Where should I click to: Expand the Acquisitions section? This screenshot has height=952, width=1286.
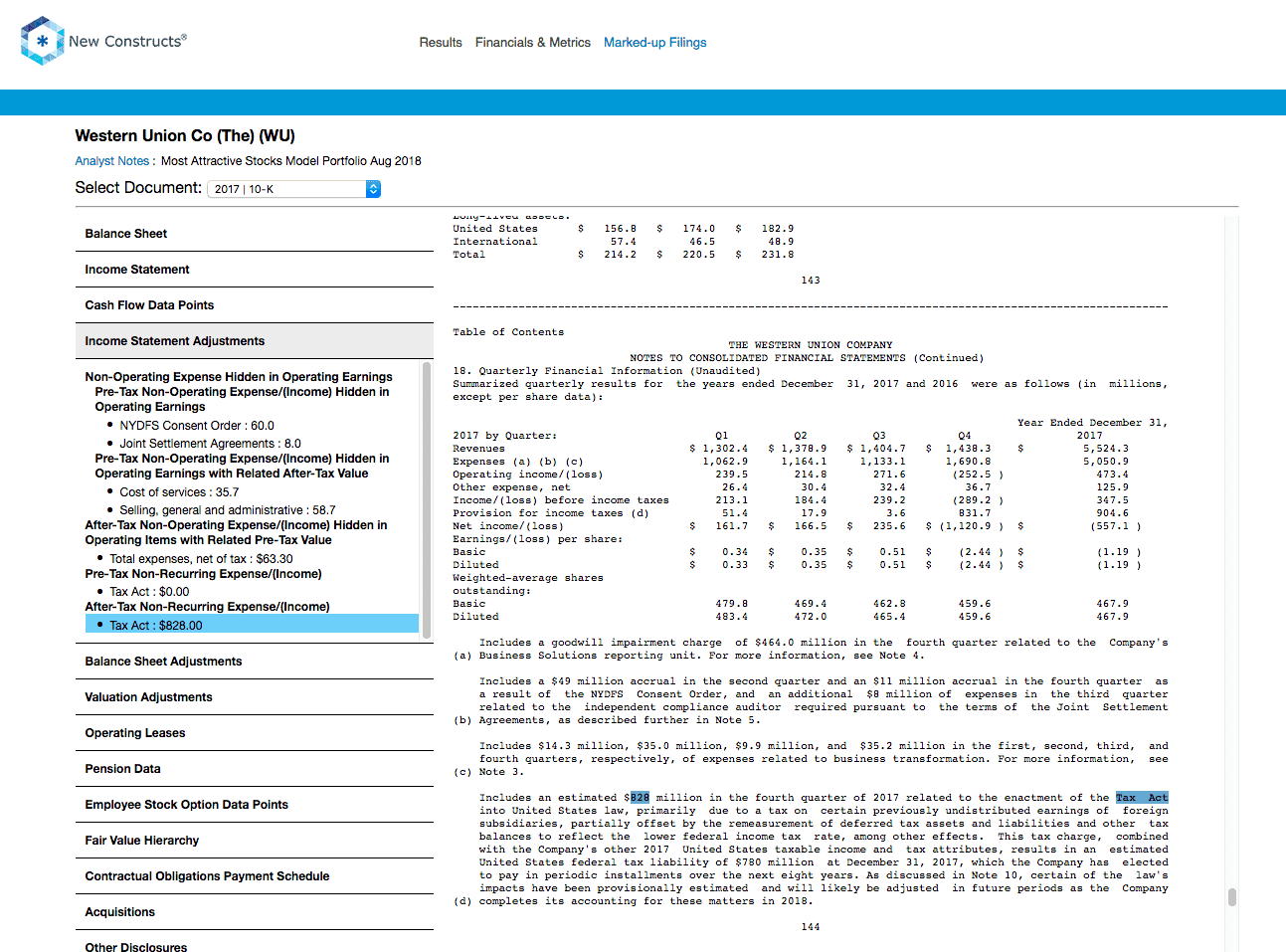[255, 912]
